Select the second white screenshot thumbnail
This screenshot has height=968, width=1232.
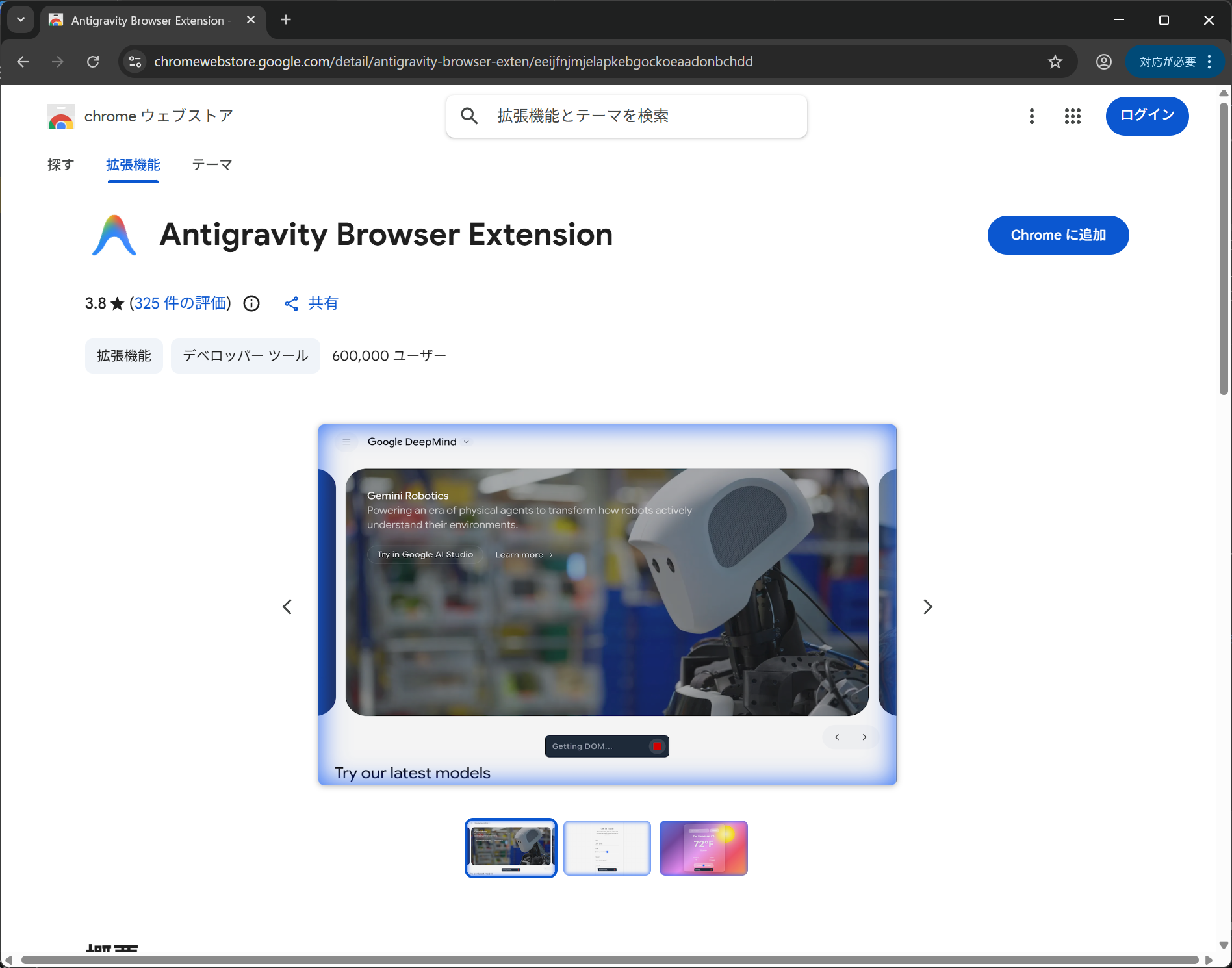(x=608, y=848)
